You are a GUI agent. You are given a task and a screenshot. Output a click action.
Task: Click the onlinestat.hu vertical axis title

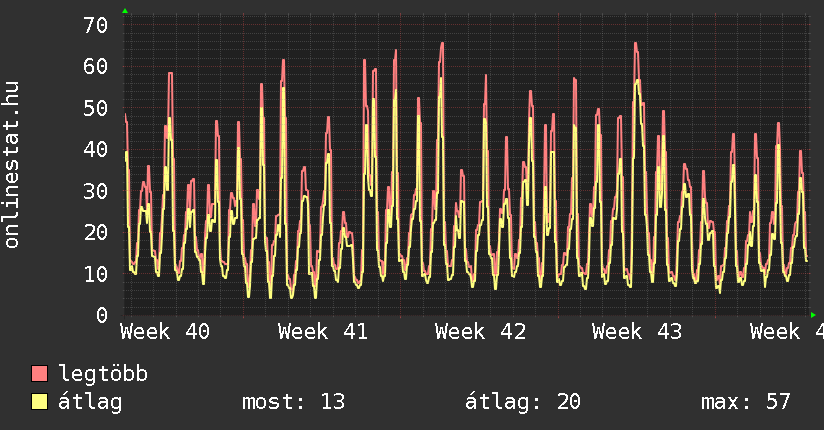(x=13, y=166)
